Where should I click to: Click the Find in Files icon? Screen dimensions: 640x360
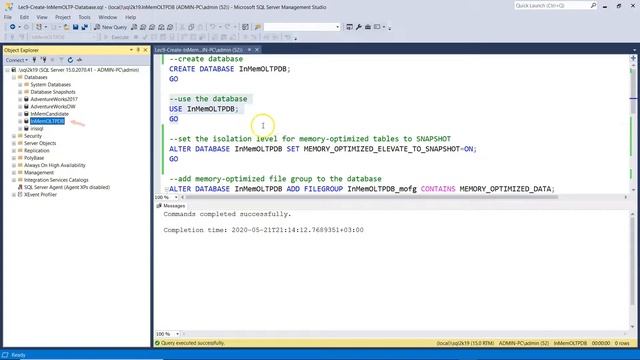pos(258,27)
